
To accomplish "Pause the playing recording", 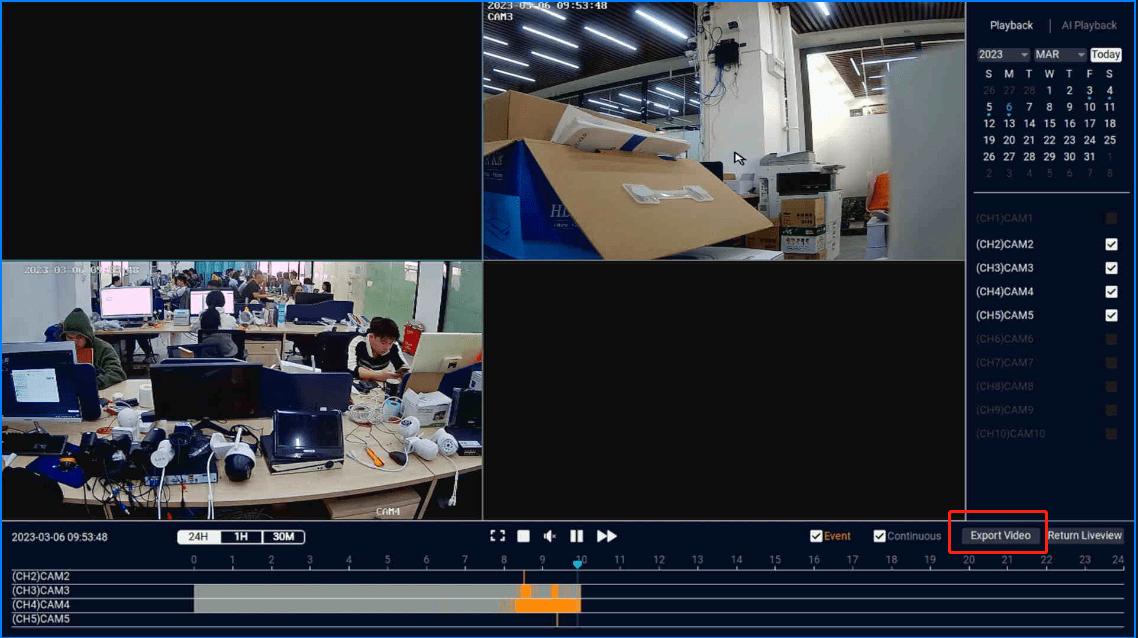I will [x=577, y=536].
